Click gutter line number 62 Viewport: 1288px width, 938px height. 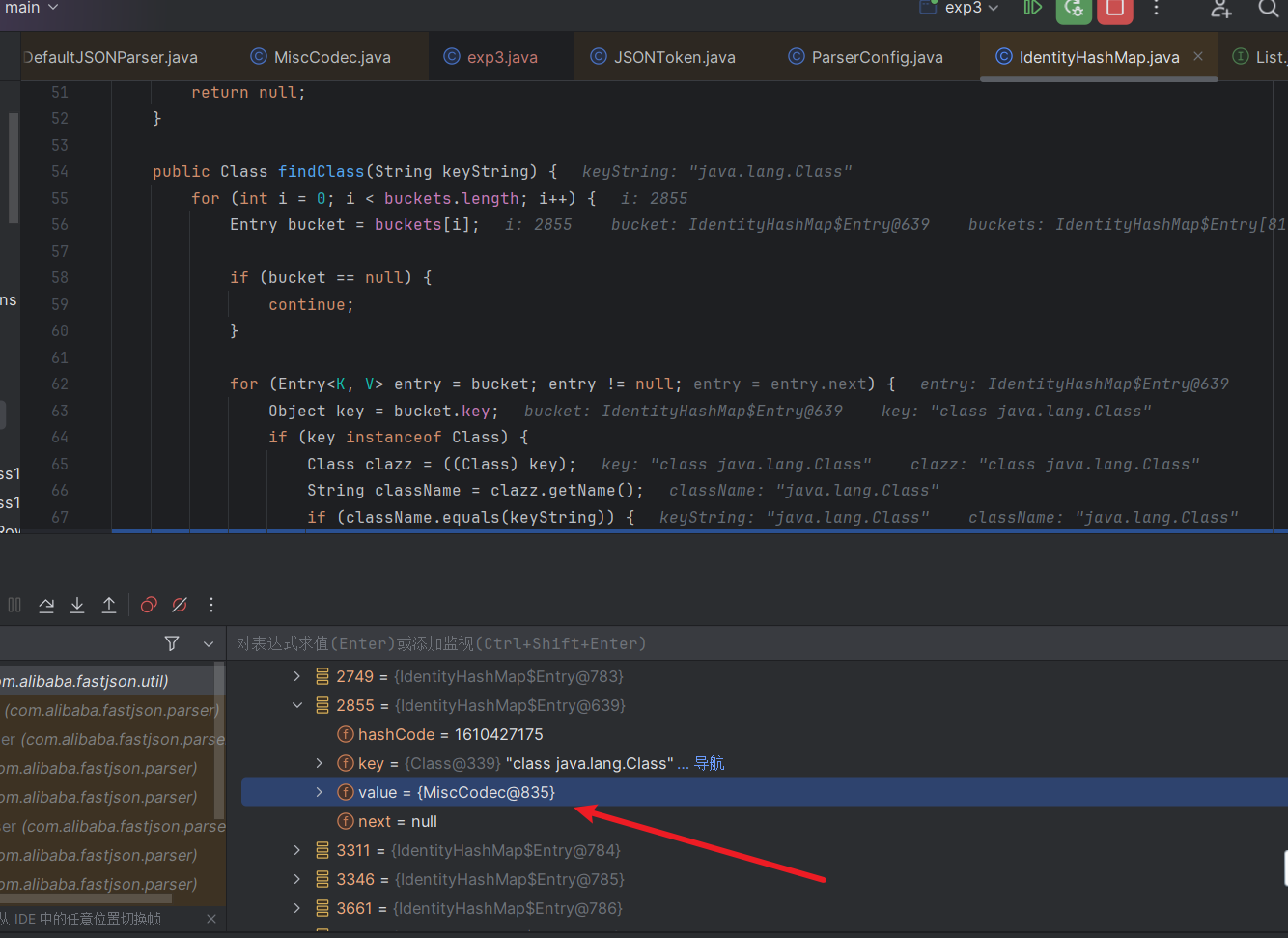[60, 384]
